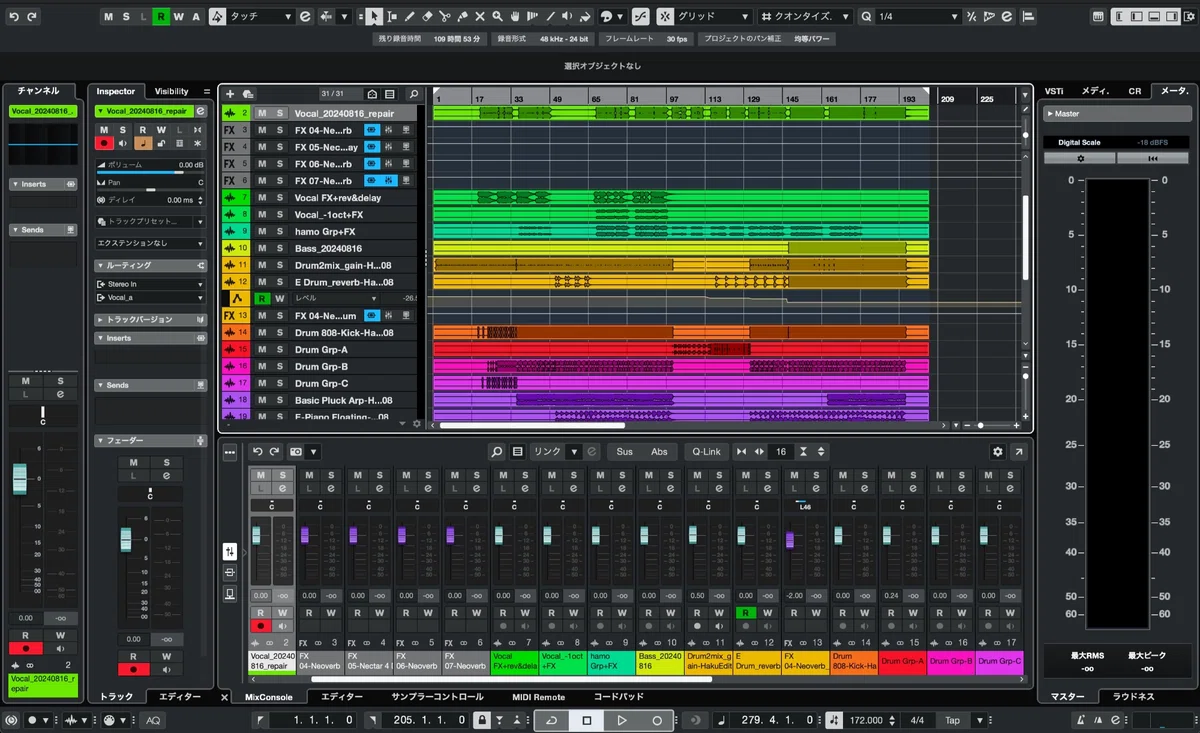This screenshot has height=733, width=1200.
Task: Select the Range Selection tool
Action: [390, 17]
